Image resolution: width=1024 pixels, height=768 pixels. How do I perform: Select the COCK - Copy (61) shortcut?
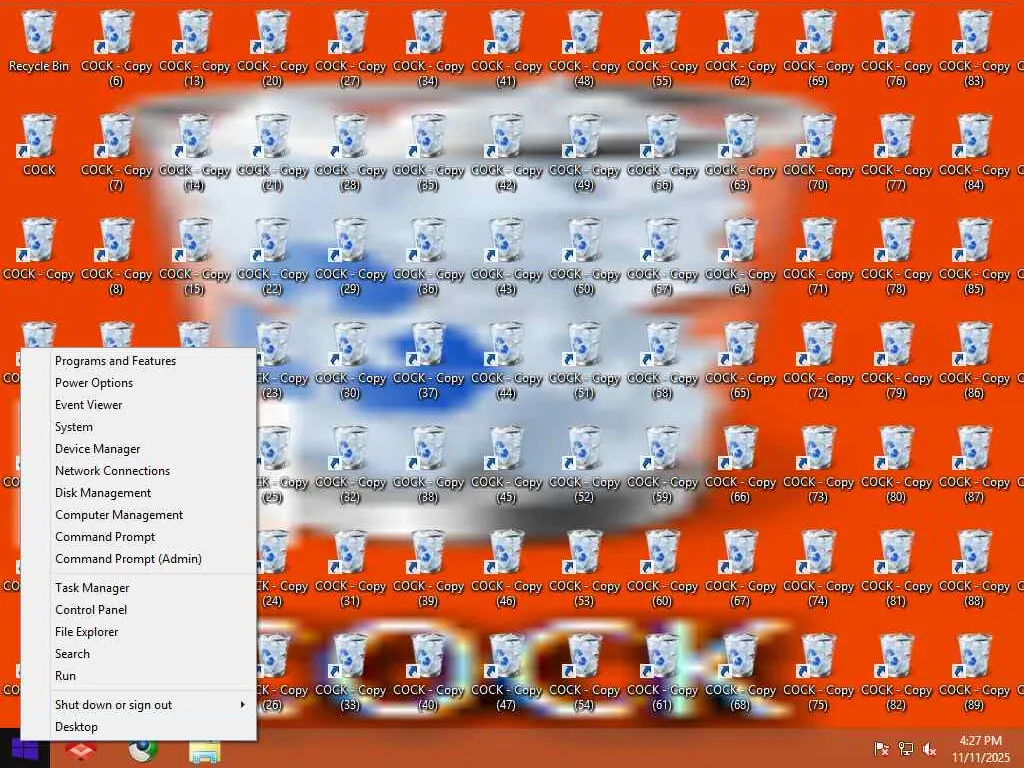click(x=662, y=673)
